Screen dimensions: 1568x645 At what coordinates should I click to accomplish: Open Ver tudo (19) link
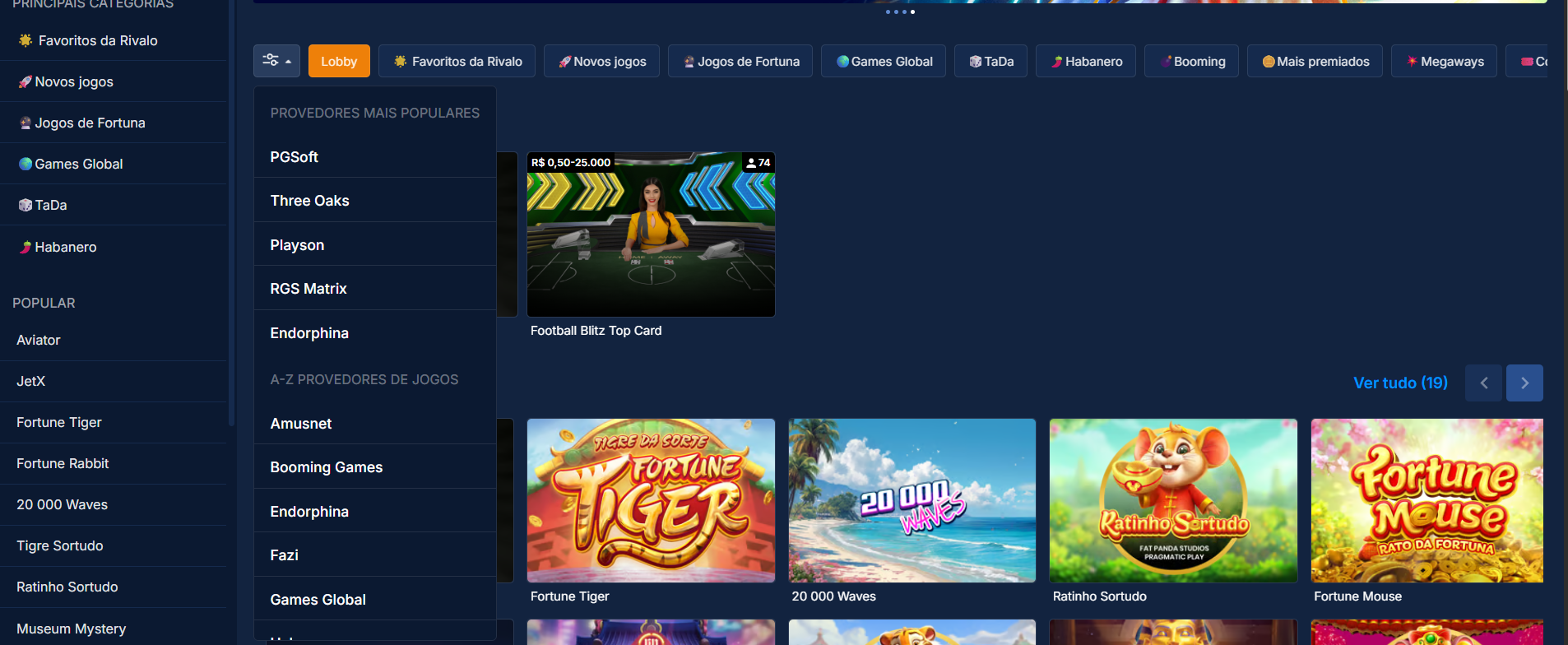point(1400,383)
